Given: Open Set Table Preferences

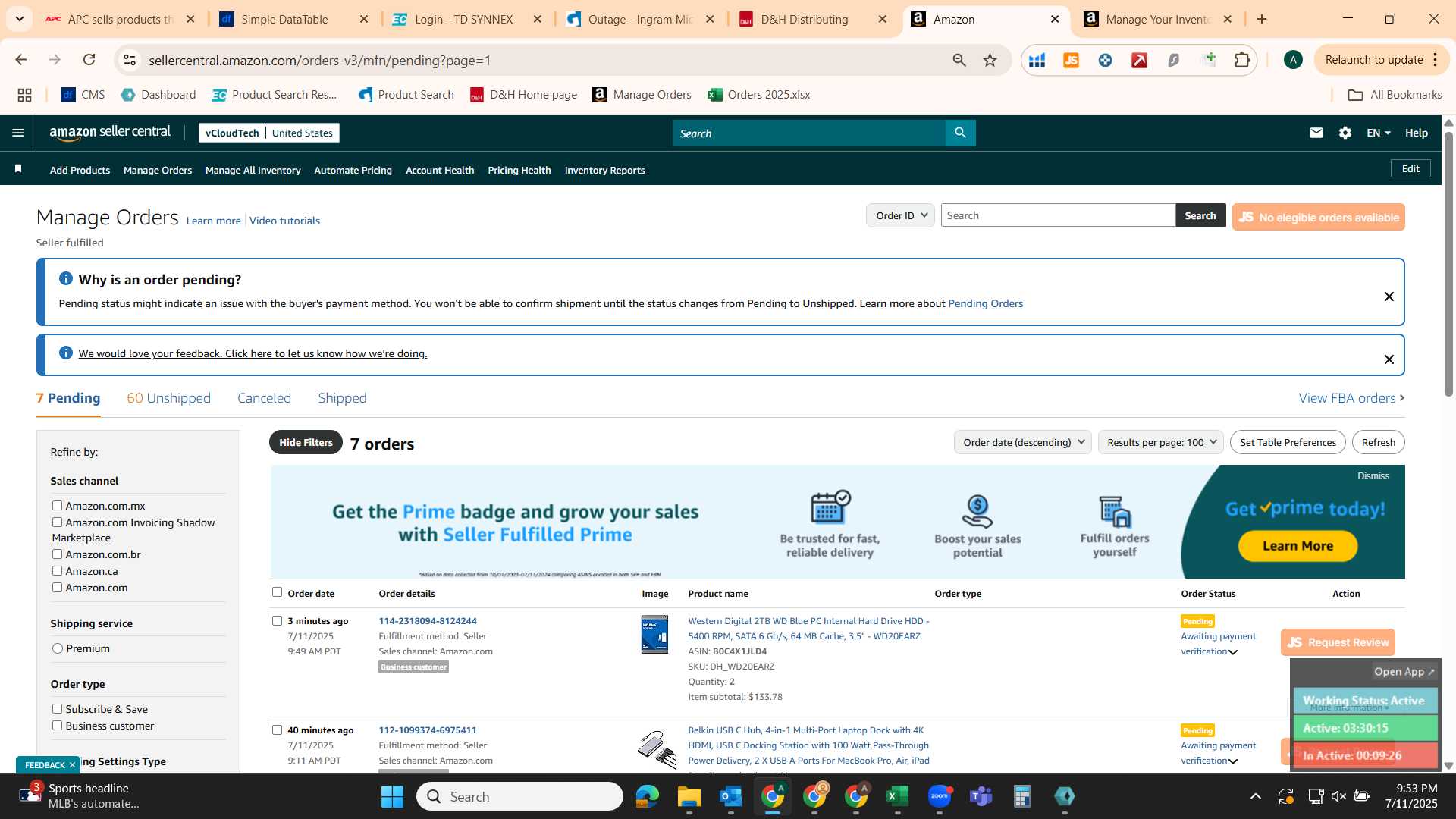Looking at the screenshot, I should point(1288,442).
